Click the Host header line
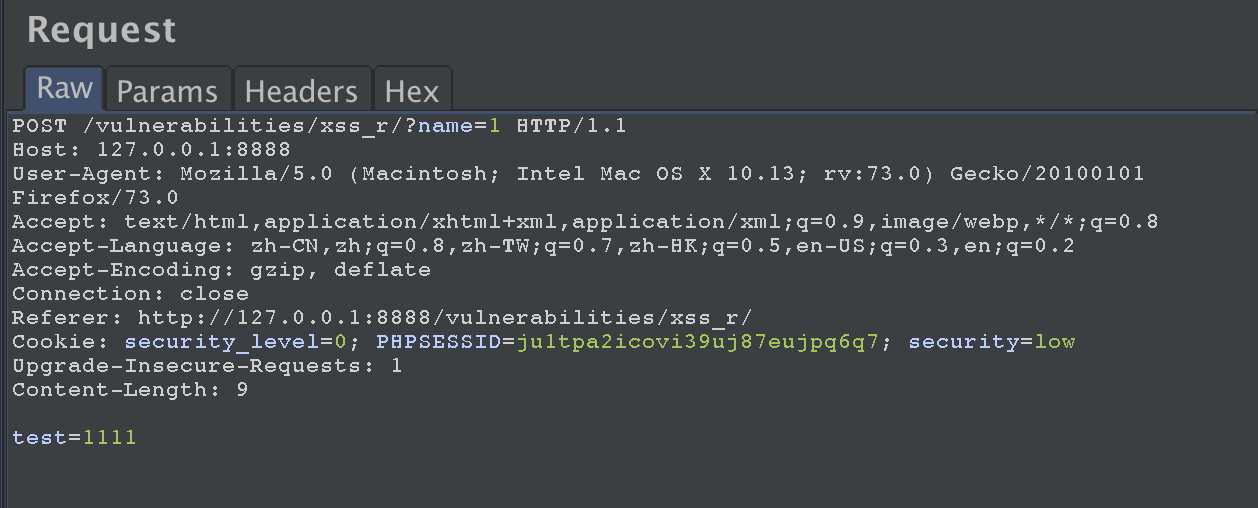1258x508 pixels. click(x=151, y=150)
